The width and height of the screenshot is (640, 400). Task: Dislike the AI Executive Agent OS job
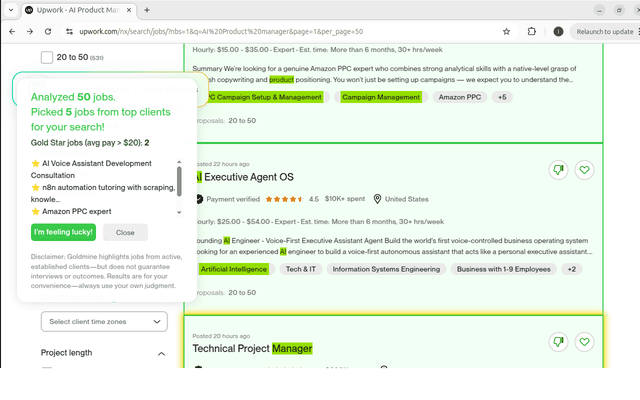(x=559, y=171)
